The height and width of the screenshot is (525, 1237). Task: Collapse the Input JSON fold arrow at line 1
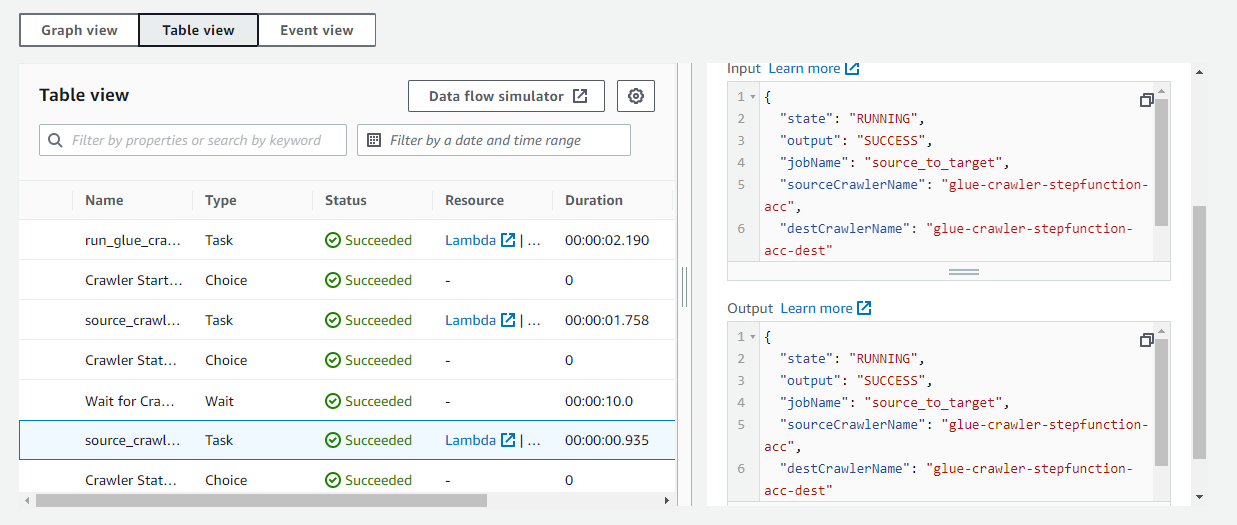[753, 97]
